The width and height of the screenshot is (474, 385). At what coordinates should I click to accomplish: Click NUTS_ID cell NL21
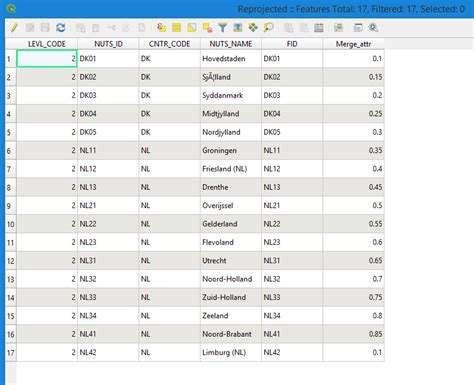[x=108, y=205]
